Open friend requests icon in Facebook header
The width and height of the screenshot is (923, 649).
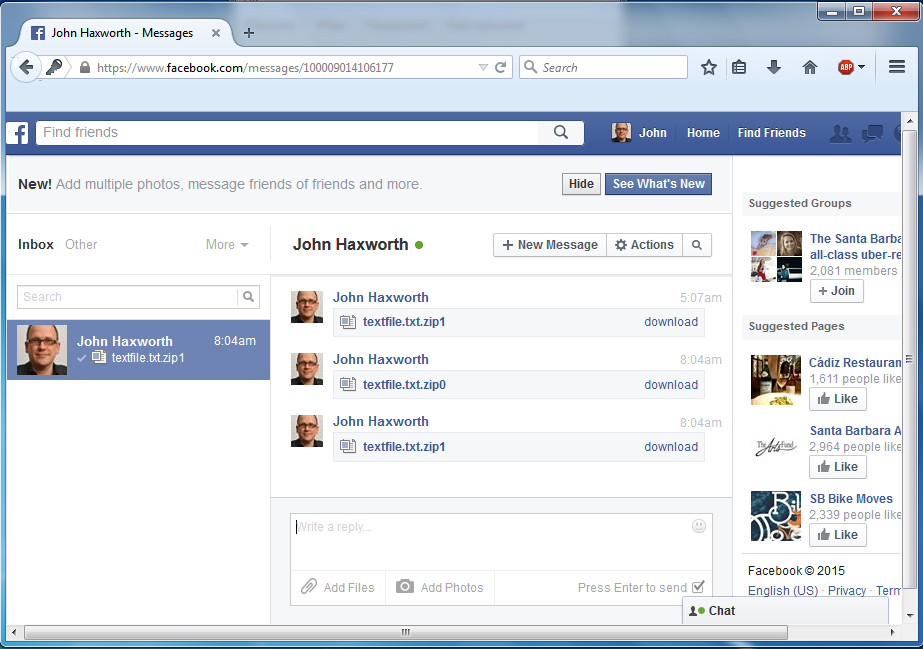pos(841,133)
